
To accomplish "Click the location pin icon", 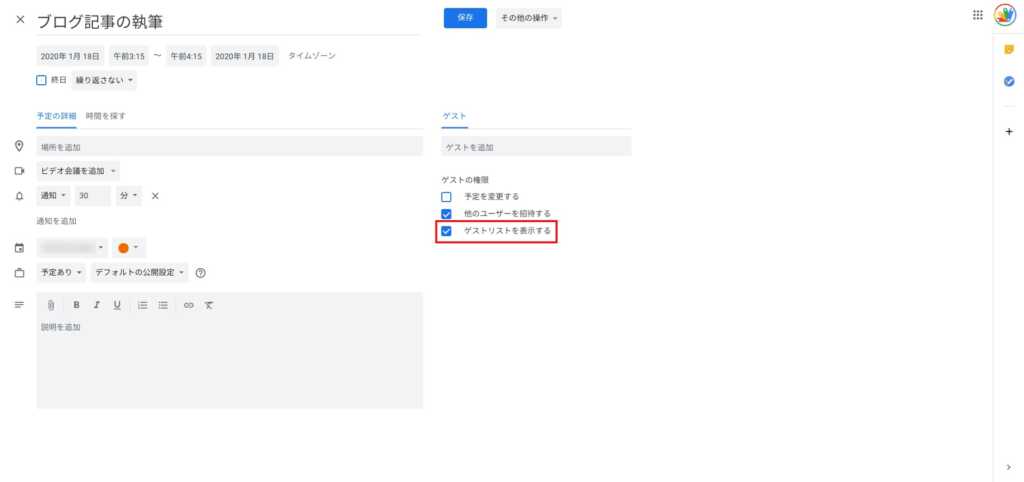I will 20,146.
